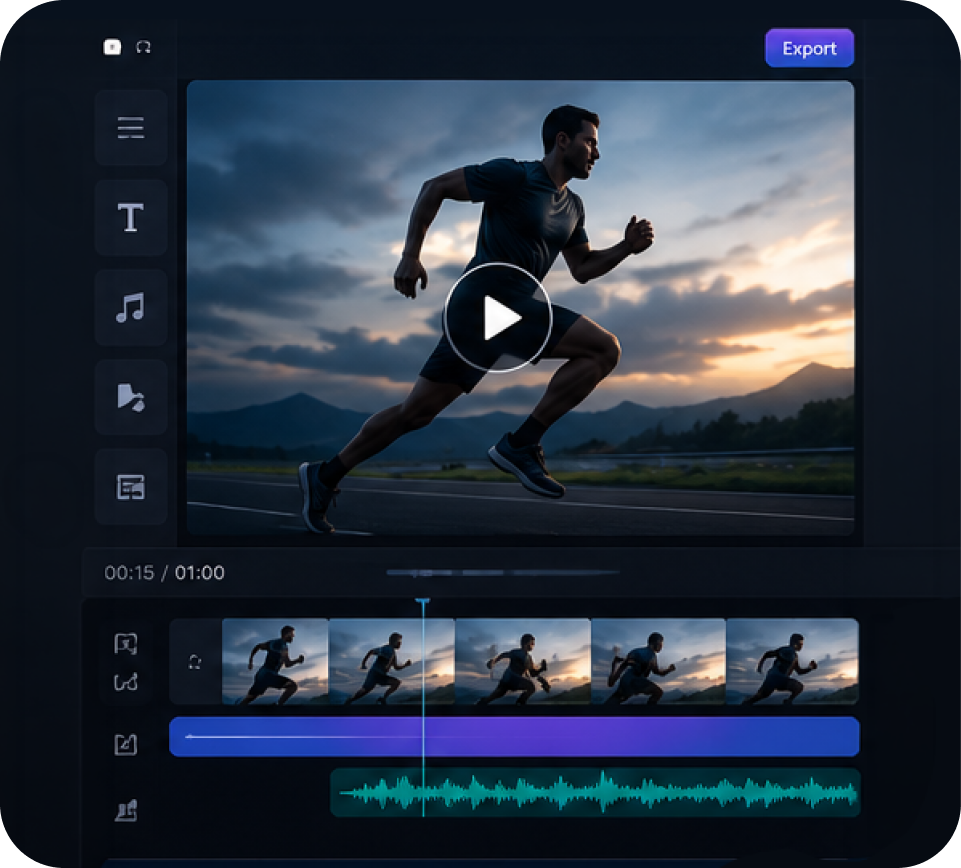Select the third runner clip thumbnail

[x=523, y=661]
